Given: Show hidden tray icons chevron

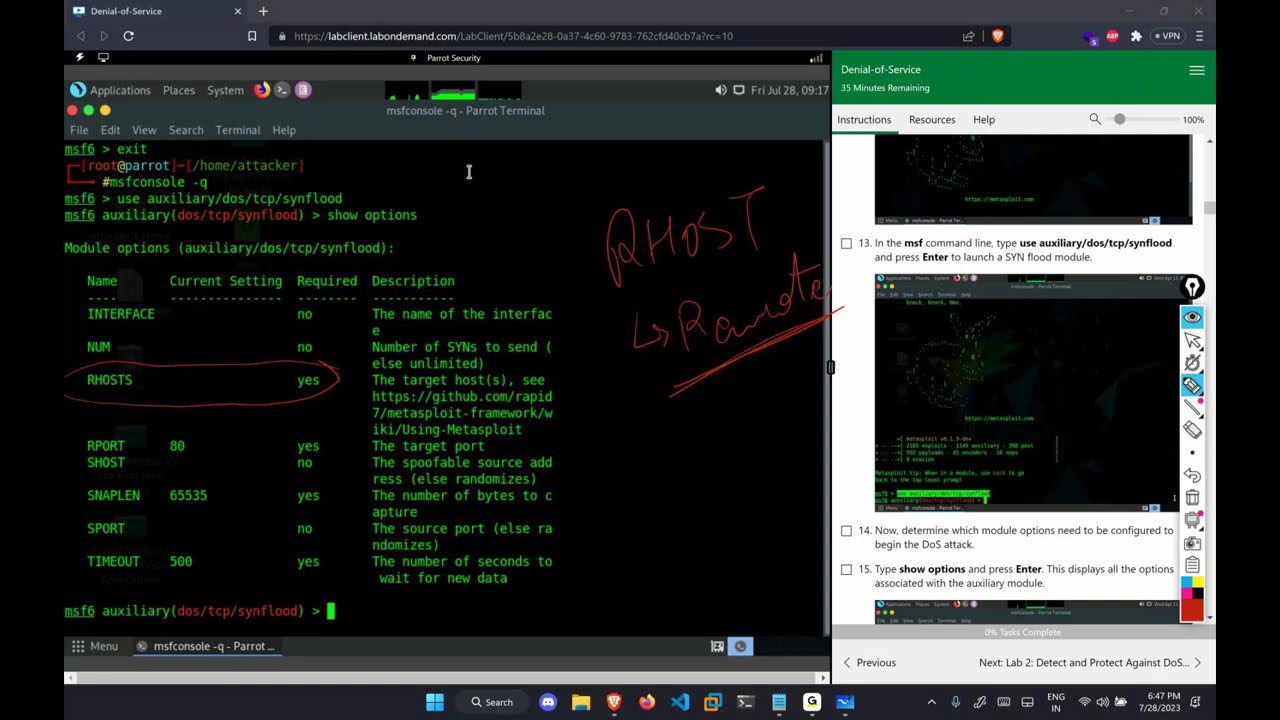Looking at the screenshot, I should [x=932, y=702].
